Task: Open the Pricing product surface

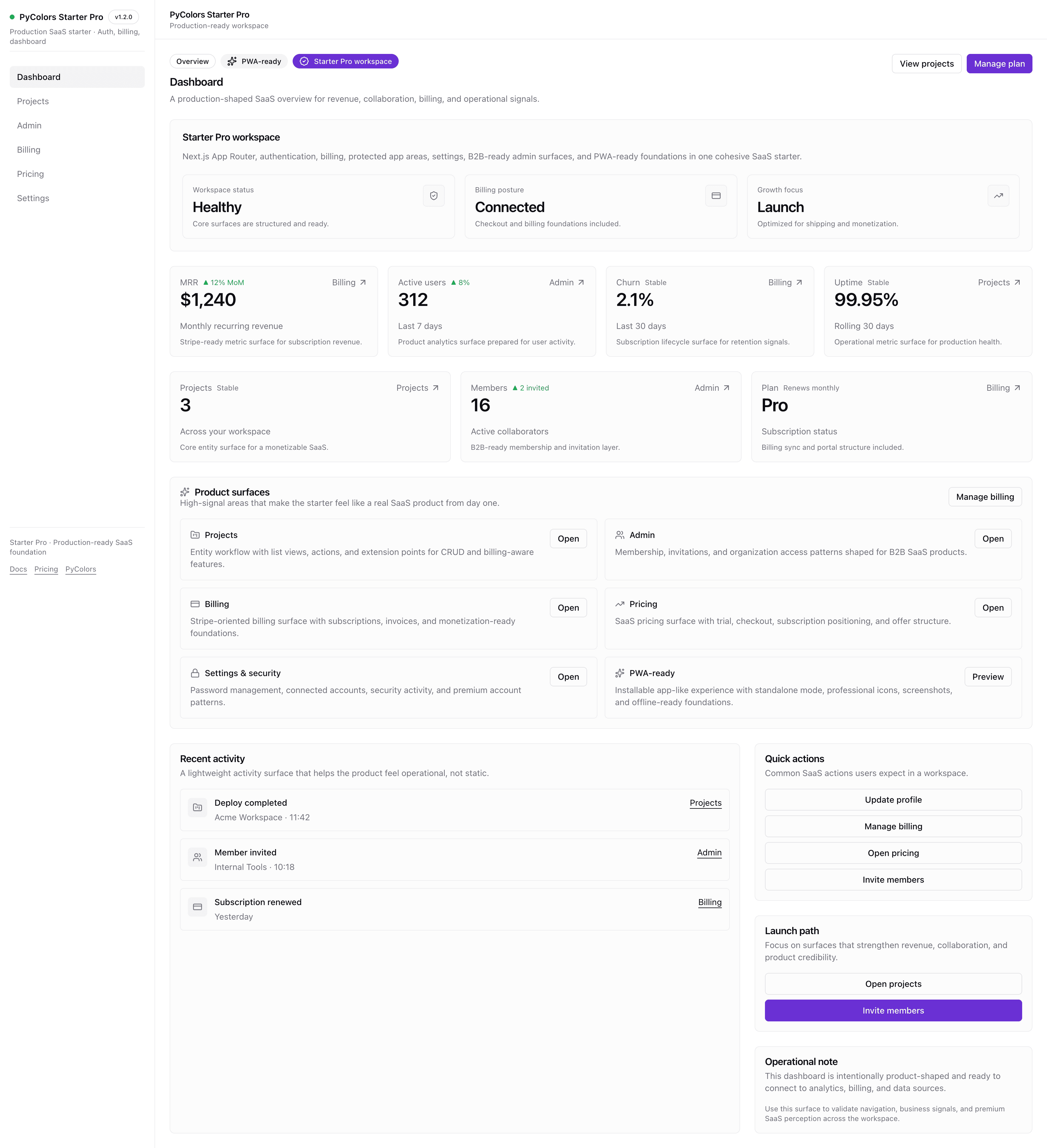Action: [x=993, y=608]
